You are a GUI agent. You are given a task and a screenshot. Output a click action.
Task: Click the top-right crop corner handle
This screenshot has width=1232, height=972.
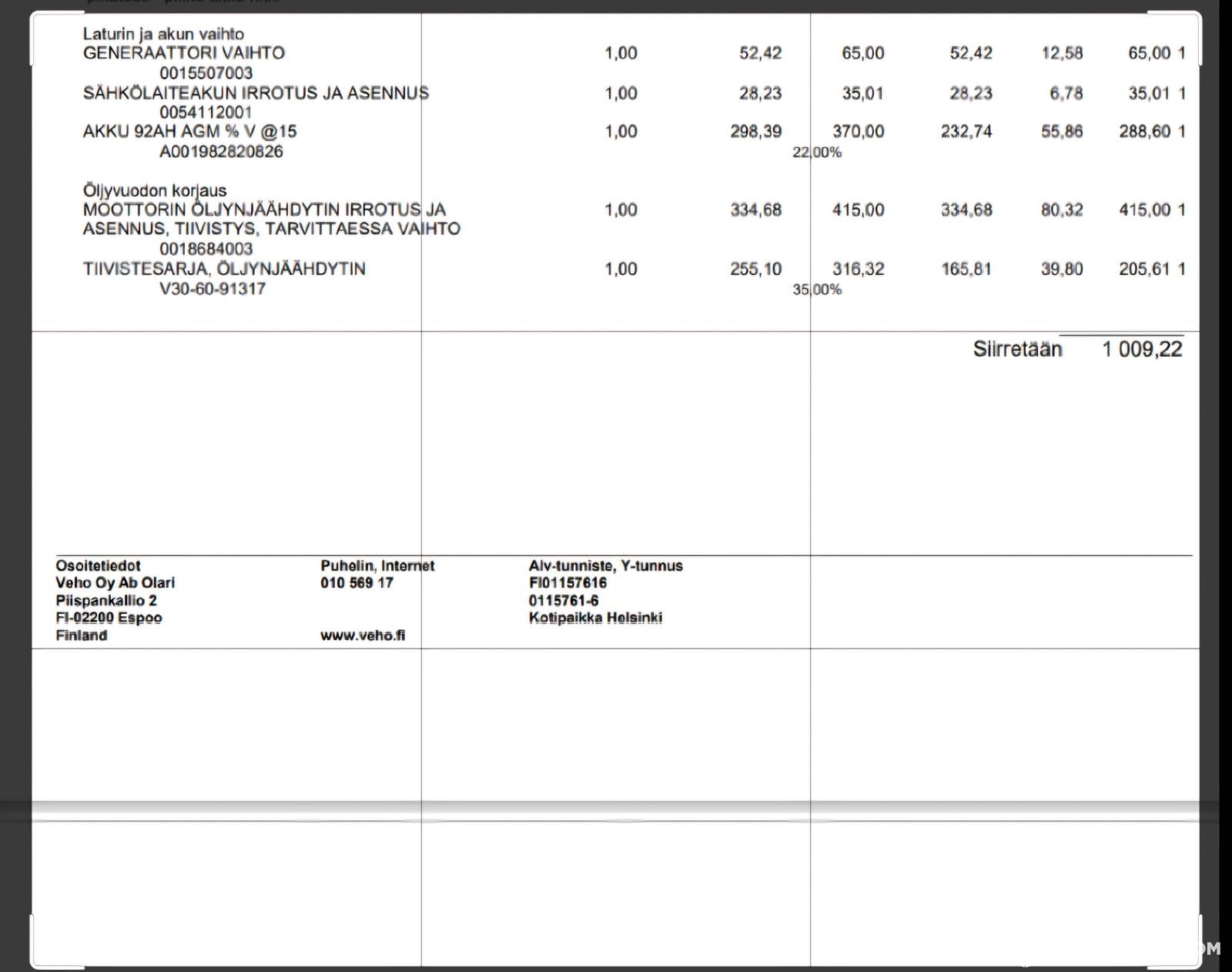pos(1199,14)
